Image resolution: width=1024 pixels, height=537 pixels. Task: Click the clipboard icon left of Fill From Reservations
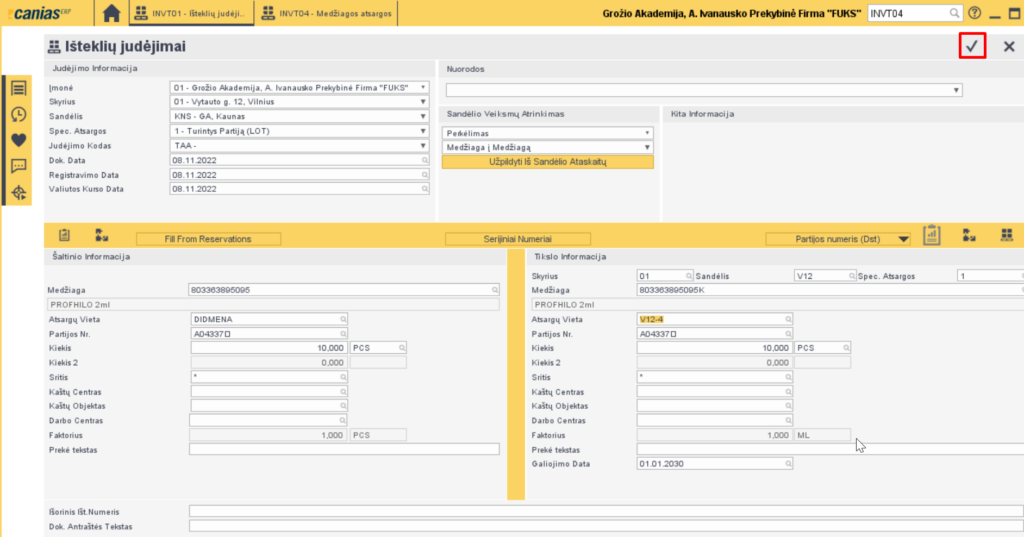click(65, 236)
